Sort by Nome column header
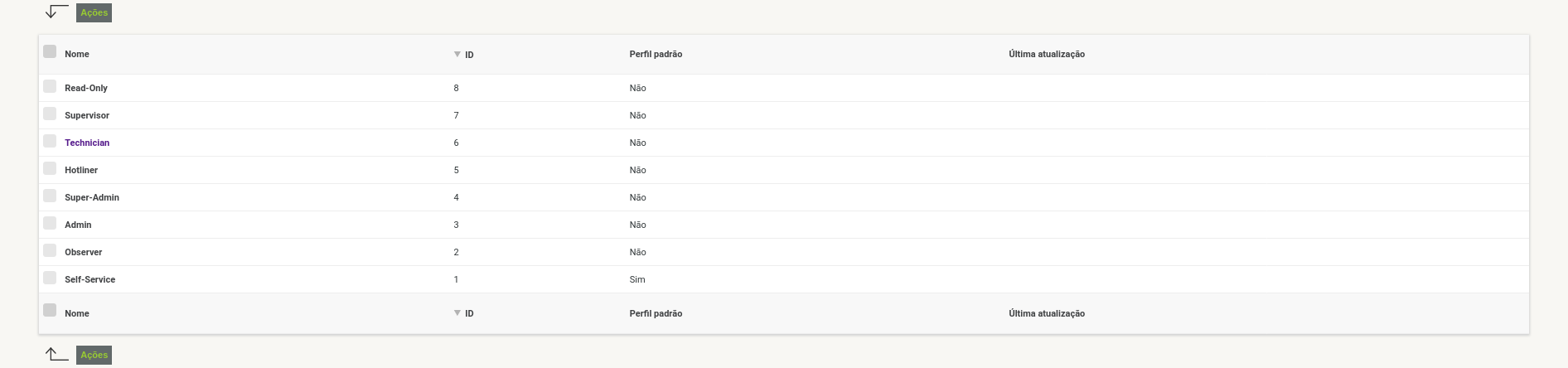 [77, 54]
